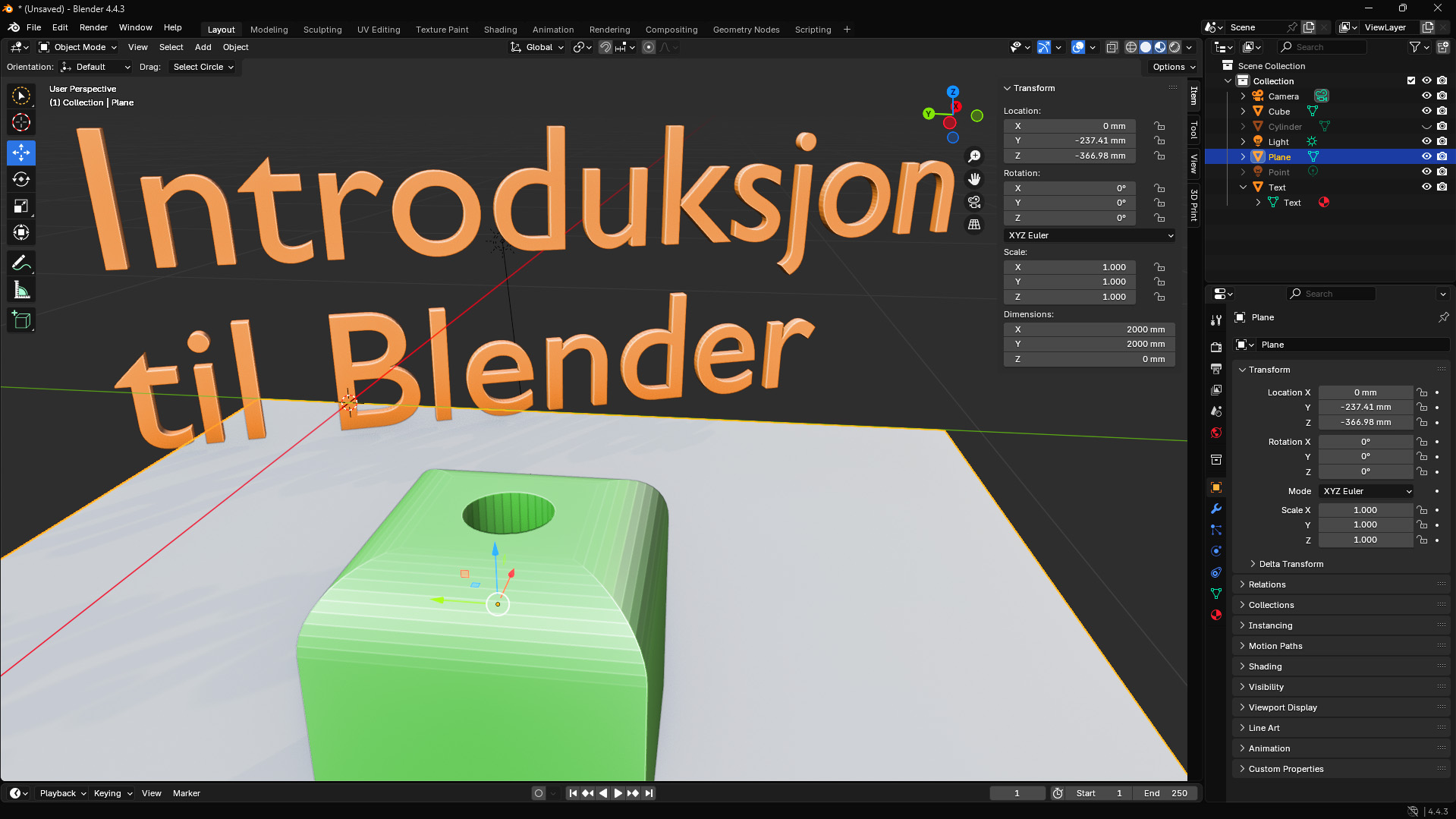Open the 3D Print sidebar tab

tap(1194, 205)
